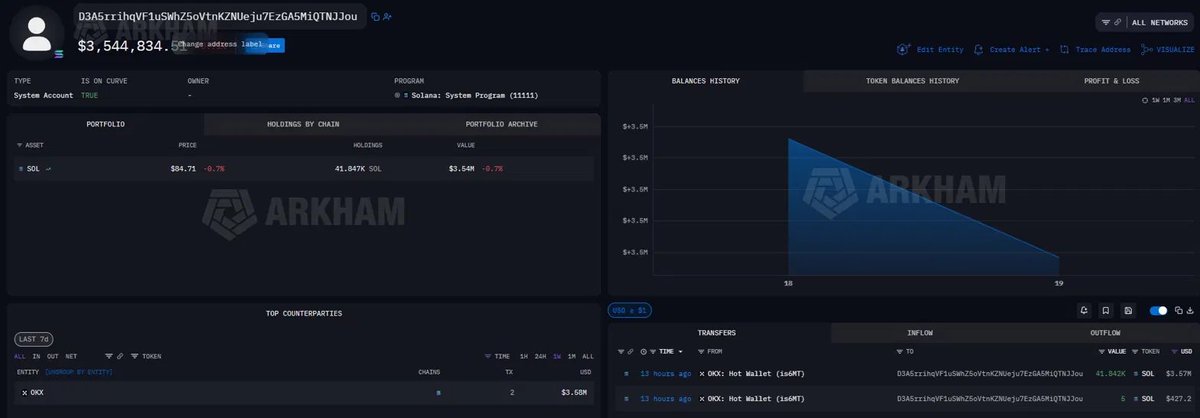
Task: Click the user avatar profile picture
Action: 37,32
